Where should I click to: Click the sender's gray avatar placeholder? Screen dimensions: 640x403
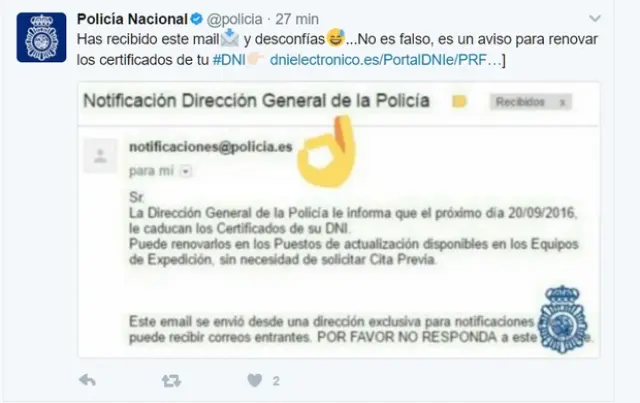(x=100, y=156)
